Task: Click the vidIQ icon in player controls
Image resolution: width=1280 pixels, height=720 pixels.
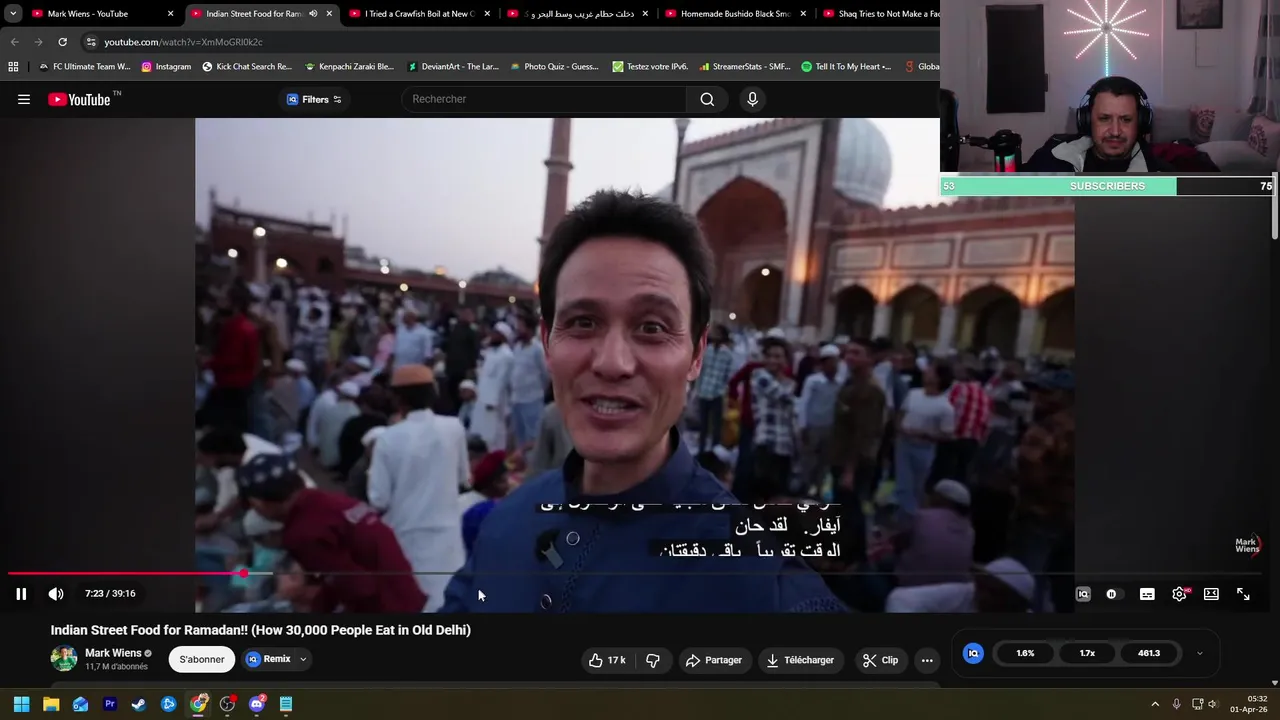Action: click(1082, 594)
